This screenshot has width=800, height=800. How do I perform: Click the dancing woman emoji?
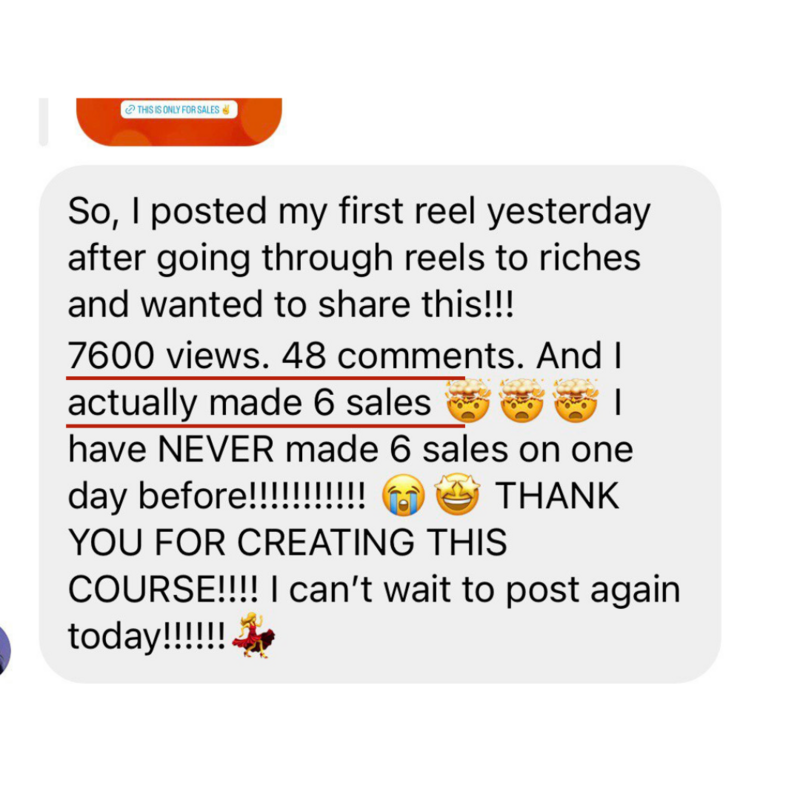pos(254,635)
